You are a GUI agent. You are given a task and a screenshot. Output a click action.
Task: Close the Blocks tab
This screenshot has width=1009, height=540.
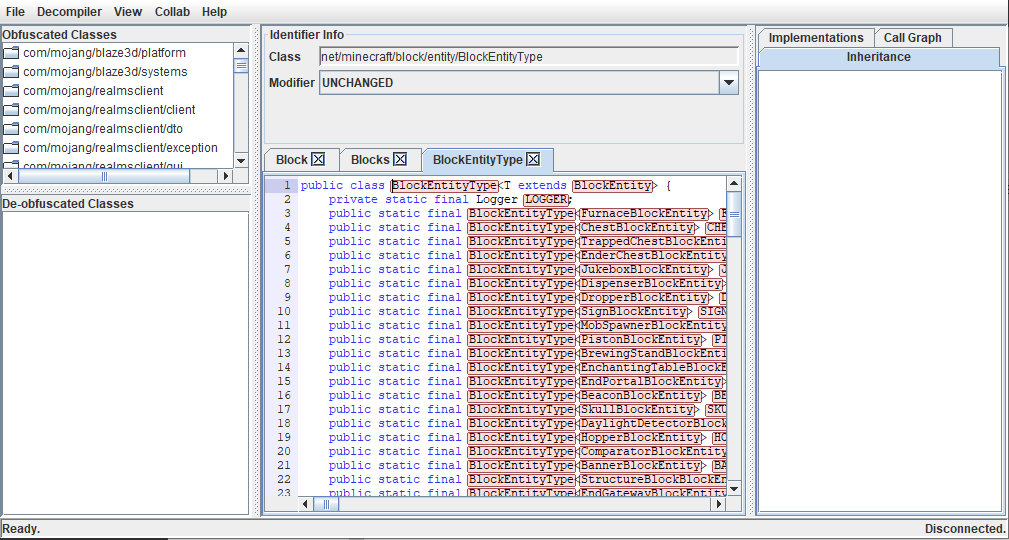click(x=400, y=160)
